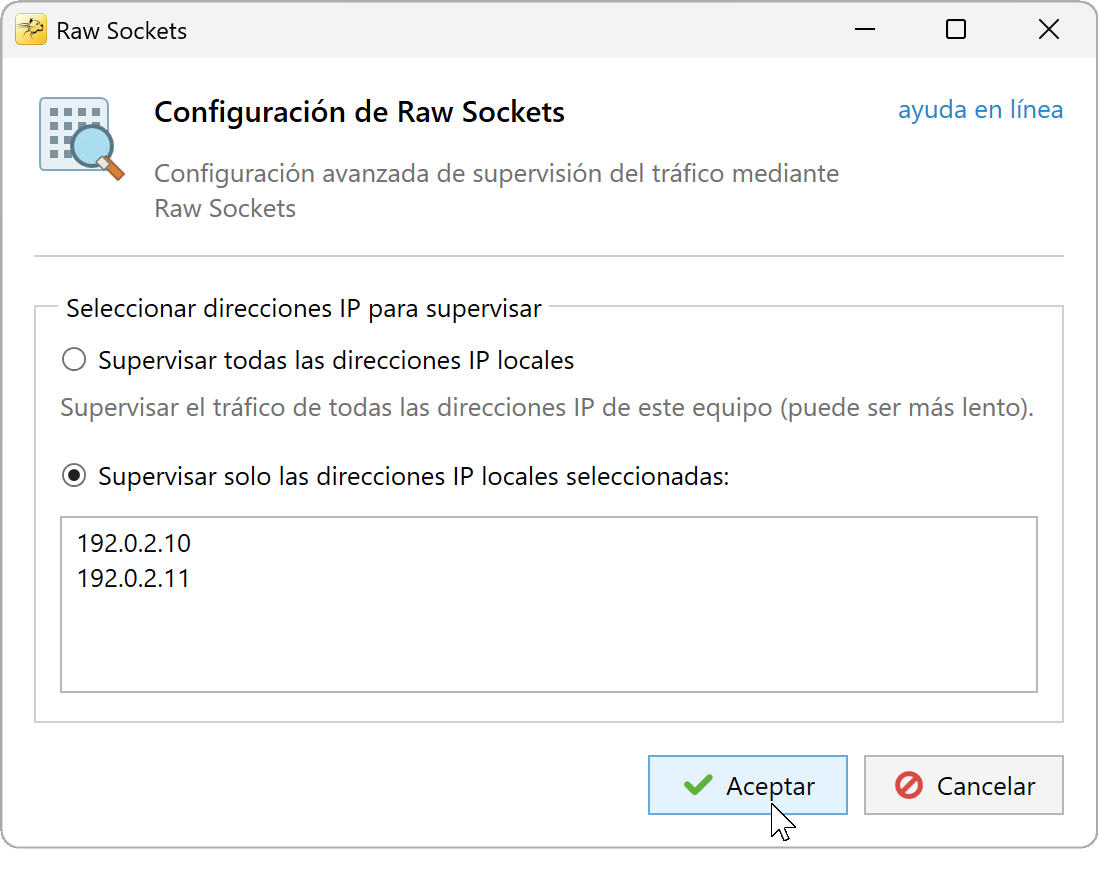The width and height of the screenshot is (1098, 872).
Task: Click the Raw Sockets app icon in title bar
Action: coord(31,30)
